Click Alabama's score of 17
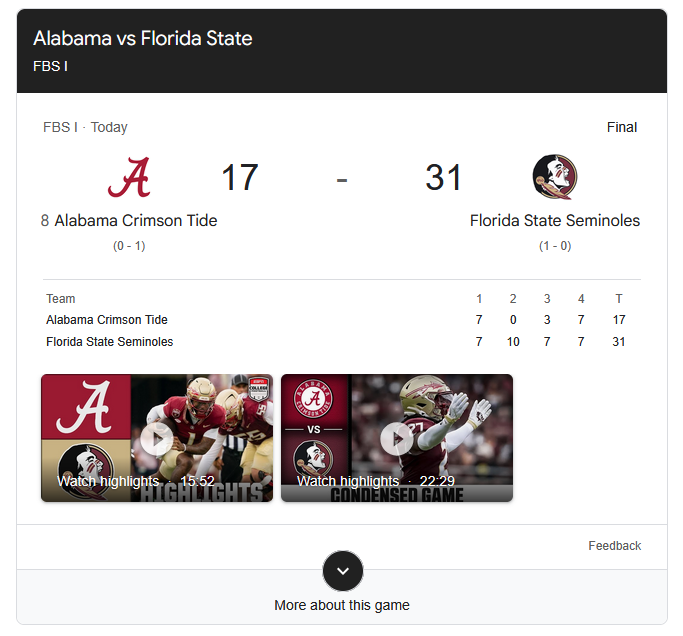Viewport: 683px width, 636px height. tap(240, 177)
